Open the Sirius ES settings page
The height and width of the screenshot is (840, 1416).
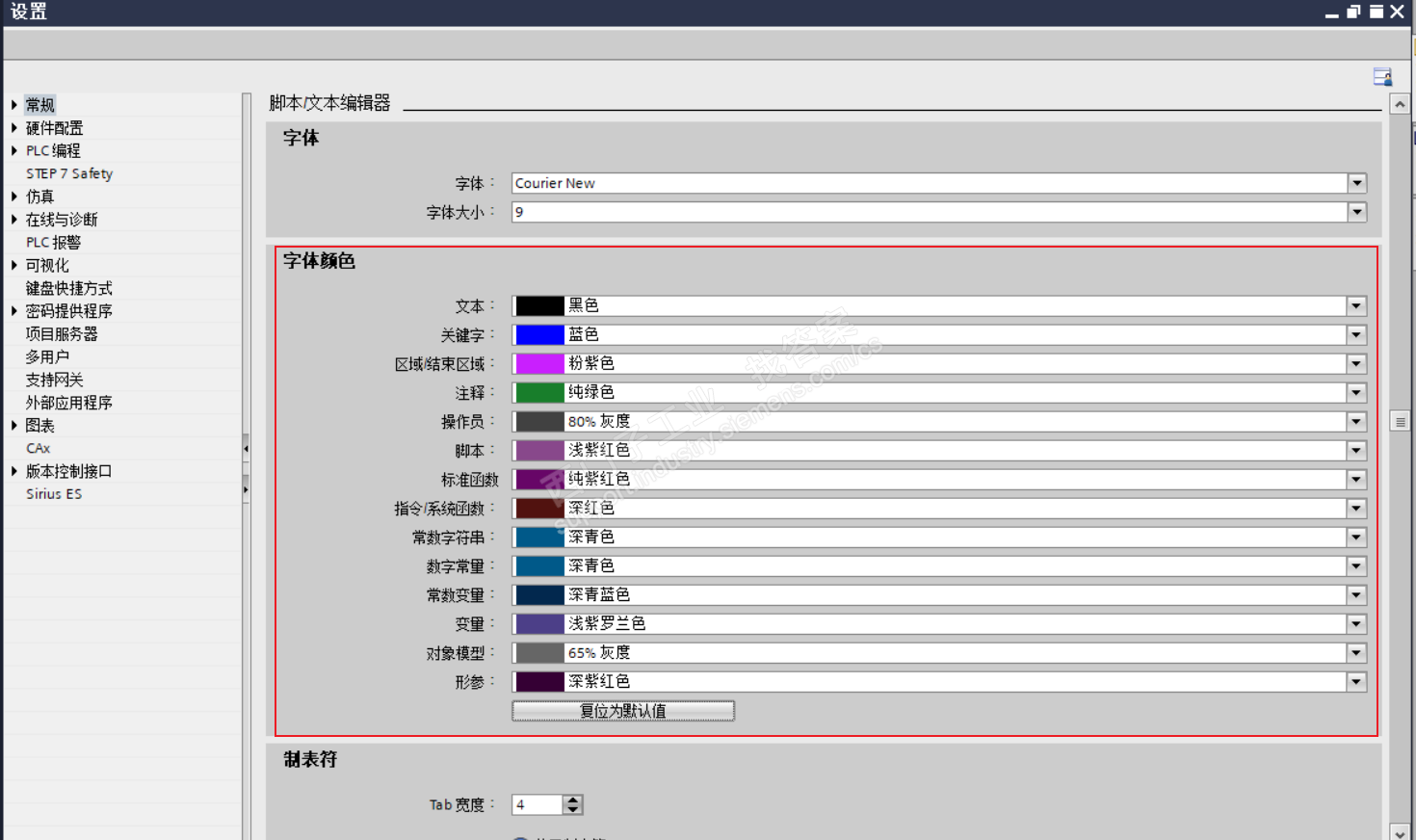coord(54,494)
